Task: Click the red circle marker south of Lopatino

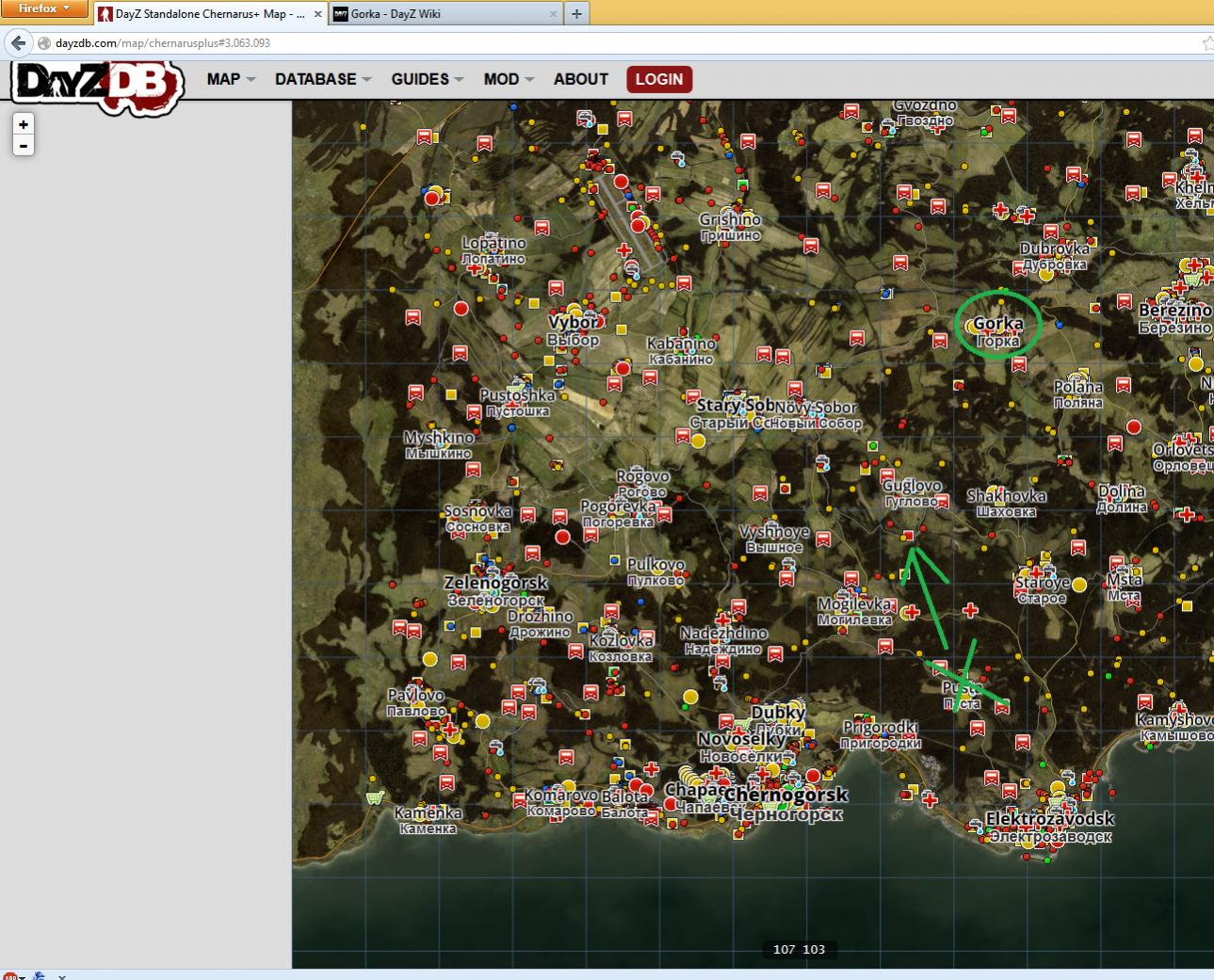Action: (x=461, y=309)
